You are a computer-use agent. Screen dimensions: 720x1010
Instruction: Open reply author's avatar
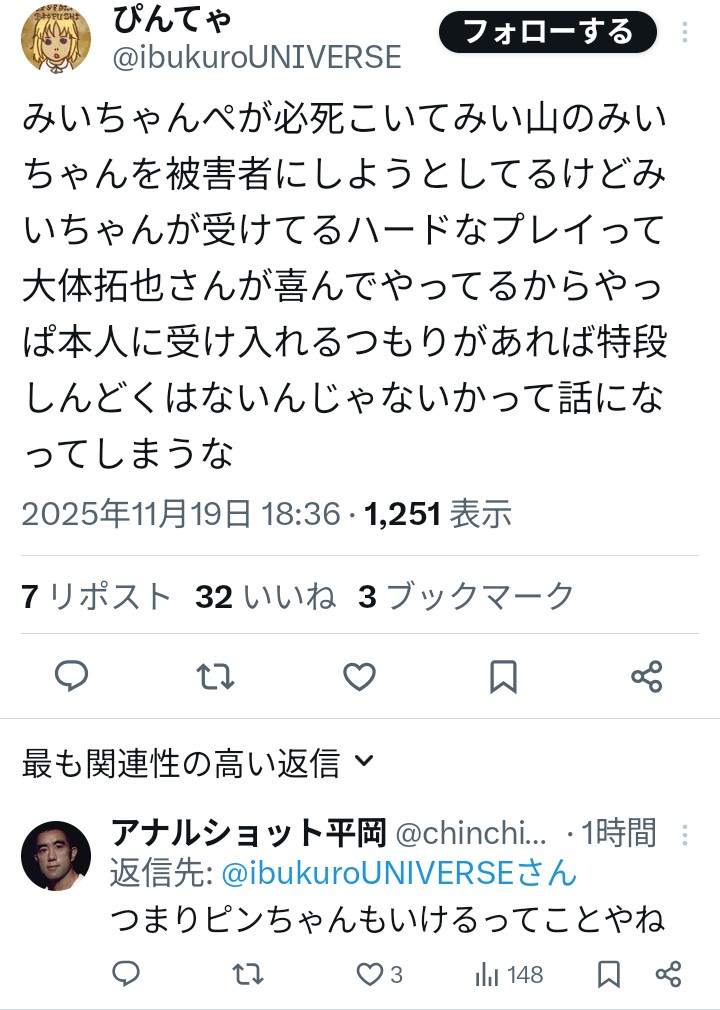click(56, 856)
